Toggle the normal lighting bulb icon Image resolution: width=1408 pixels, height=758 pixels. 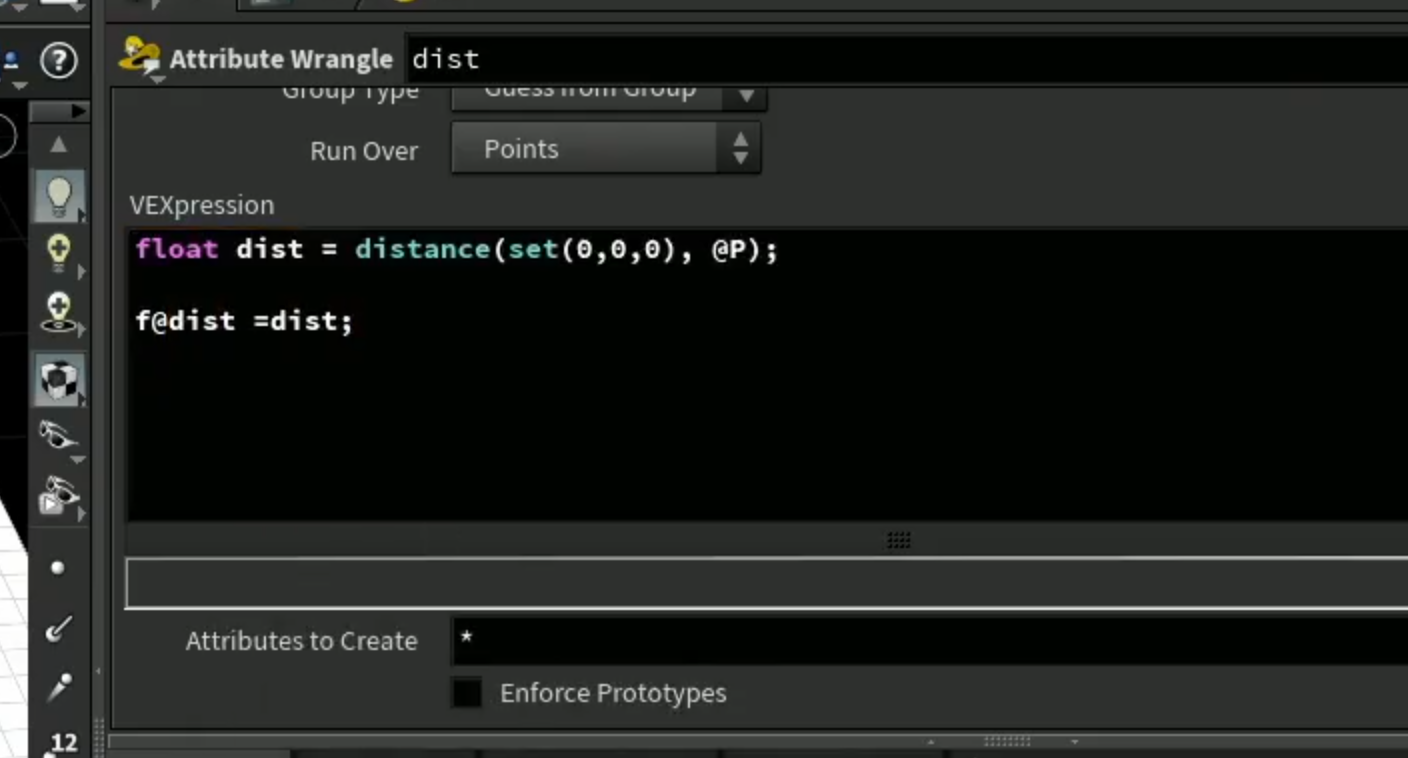[59, 195]
